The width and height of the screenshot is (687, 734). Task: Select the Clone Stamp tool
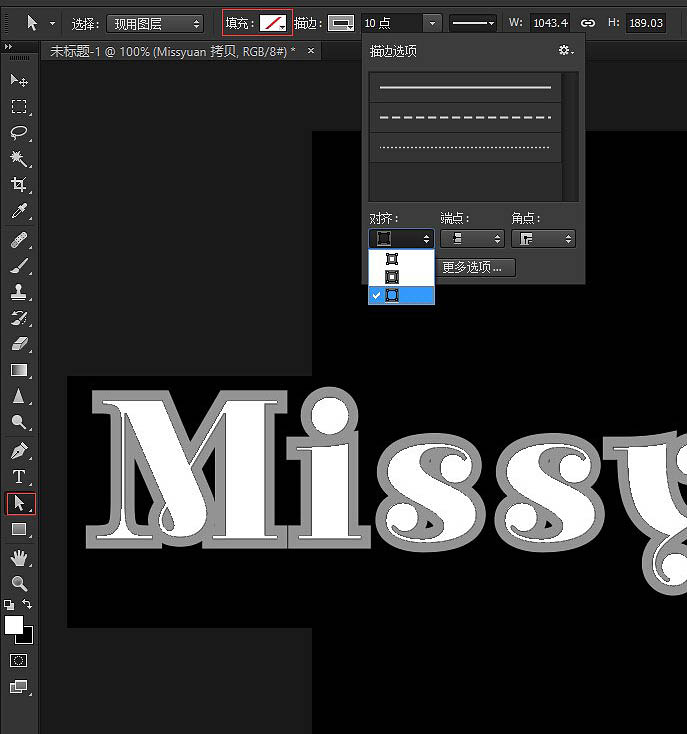[x=19, y=293]
